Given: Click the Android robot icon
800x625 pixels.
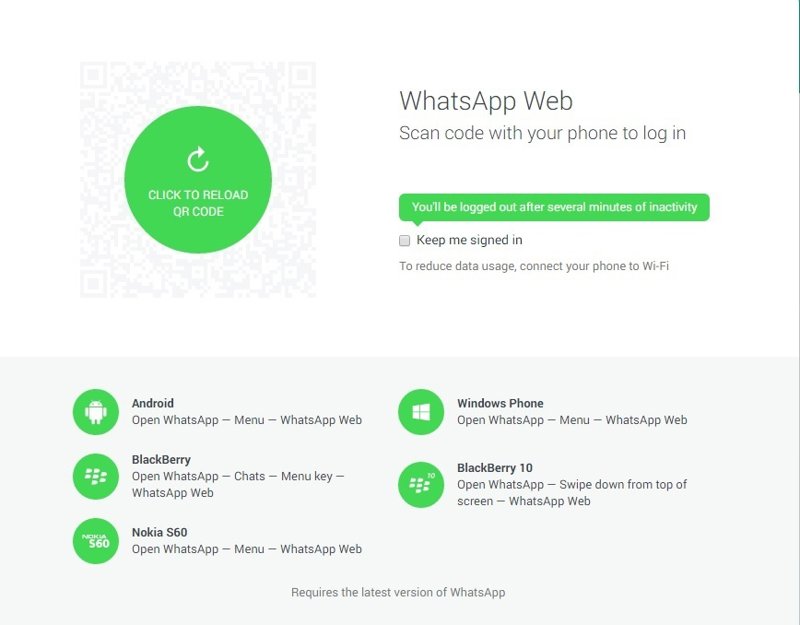Looking at the screenshot, I should tap(95, 412).
